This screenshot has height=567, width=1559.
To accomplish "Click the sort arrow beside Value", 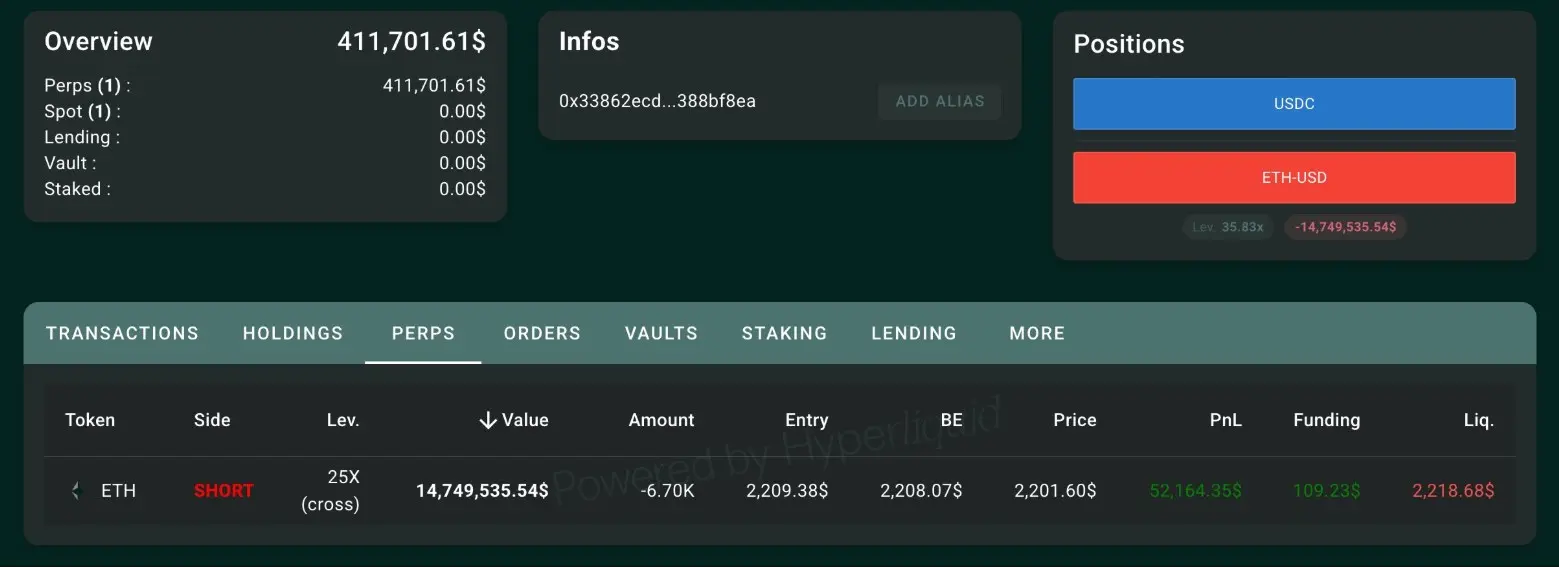I will pos(488,421).
